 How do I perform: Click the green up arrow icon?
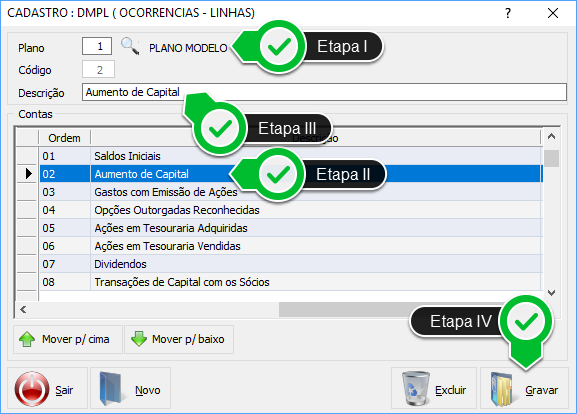click(x=27, y=339)
